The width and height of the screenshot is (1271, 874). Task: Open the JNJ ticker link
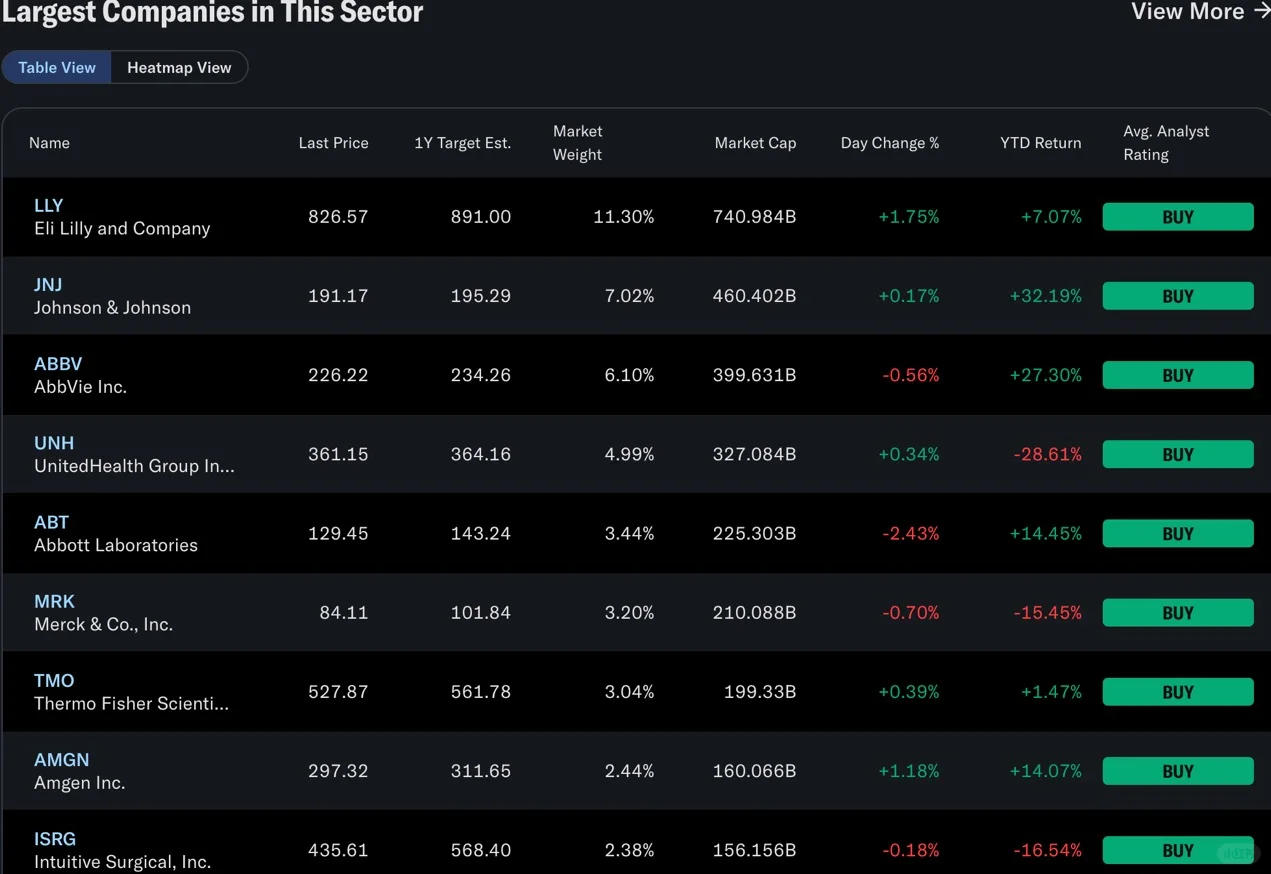click(x=48, y=284)
